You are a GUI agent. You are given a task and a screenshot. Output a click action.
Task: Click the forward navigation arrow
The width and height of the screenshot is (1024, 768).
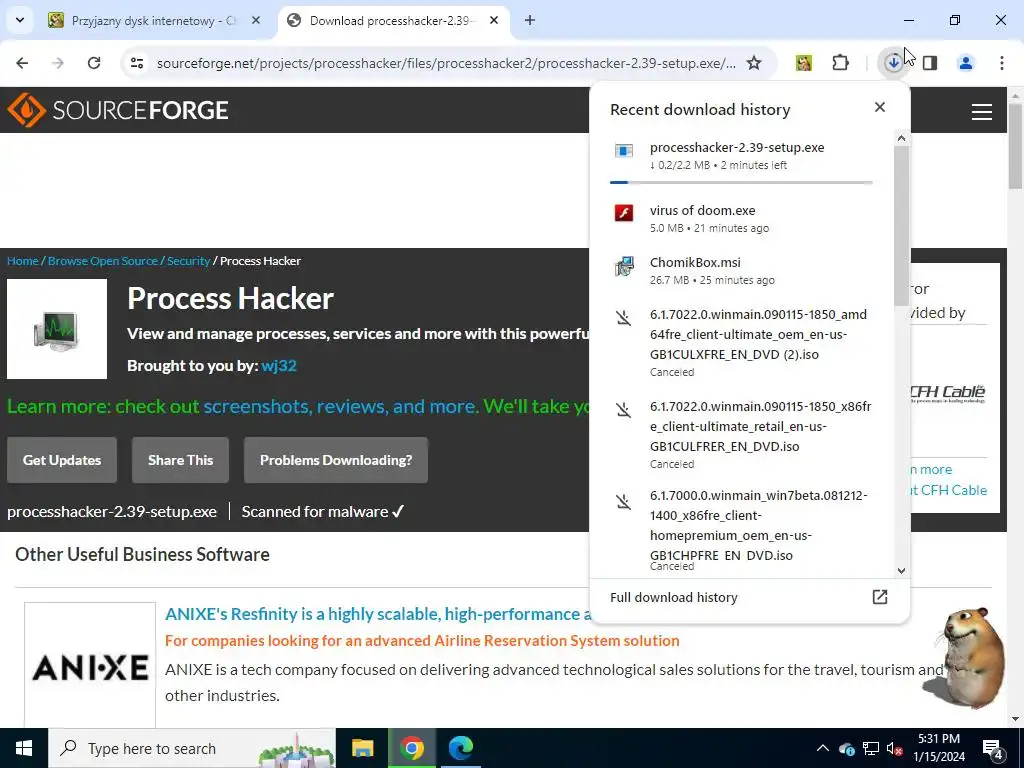pyautogui.click(x=58, y=63)
